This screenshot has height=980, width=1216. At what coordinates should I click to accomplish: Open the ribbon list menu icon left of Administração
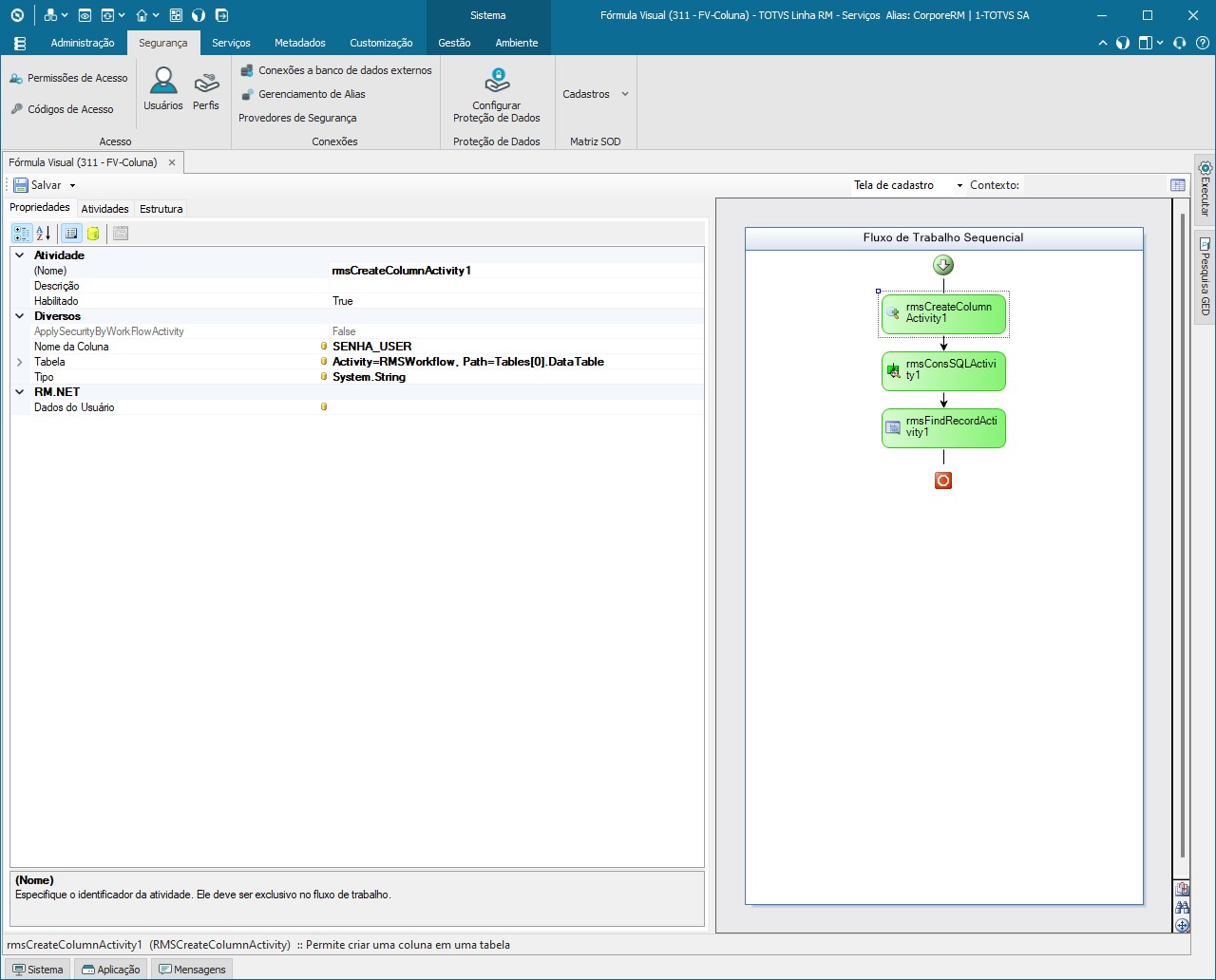pos(20,44)
